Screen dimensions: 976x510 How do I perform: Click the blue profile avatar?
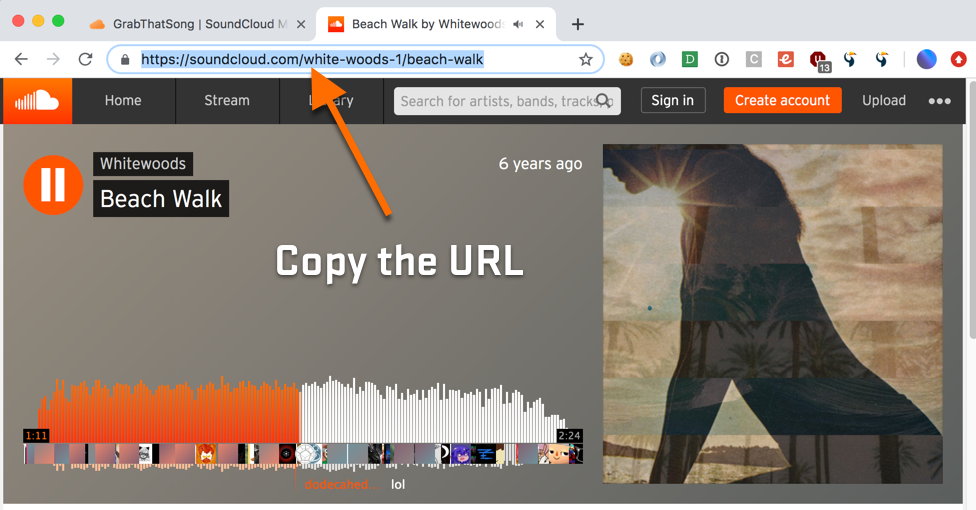(x=926, y=59)
